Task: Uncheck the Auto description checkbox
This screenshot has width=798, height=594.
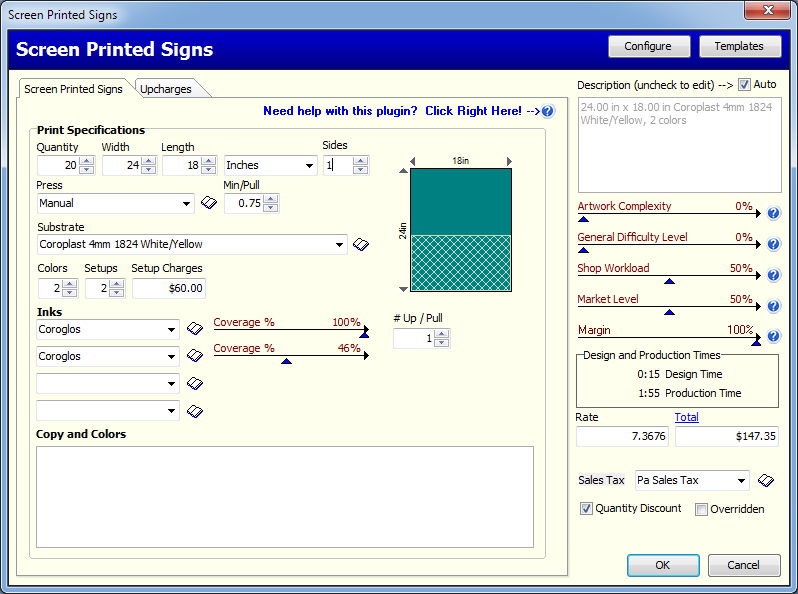Action: 744,85
